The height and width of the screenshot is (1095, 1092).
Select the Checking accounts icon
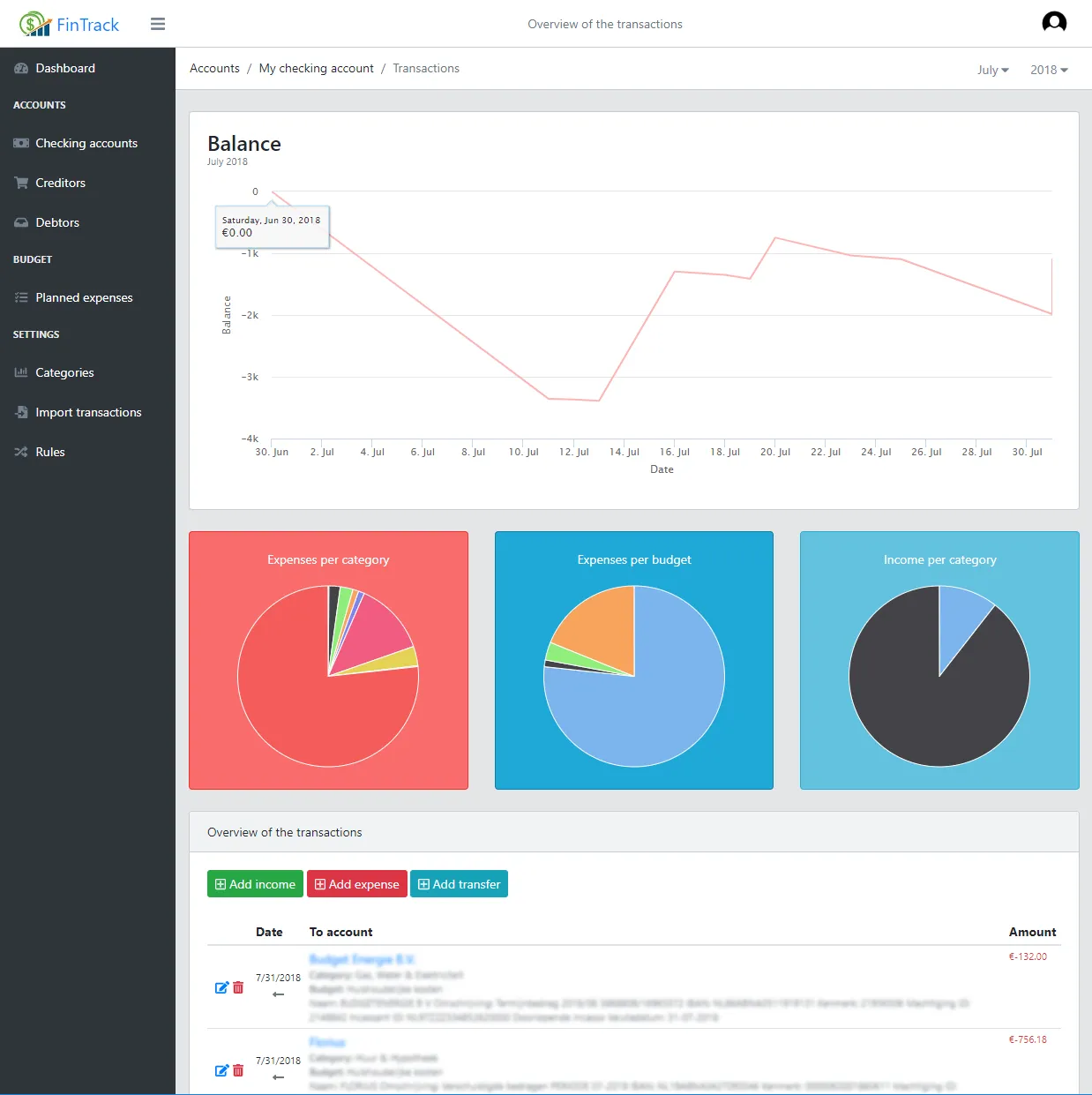[x=21, y=143]
